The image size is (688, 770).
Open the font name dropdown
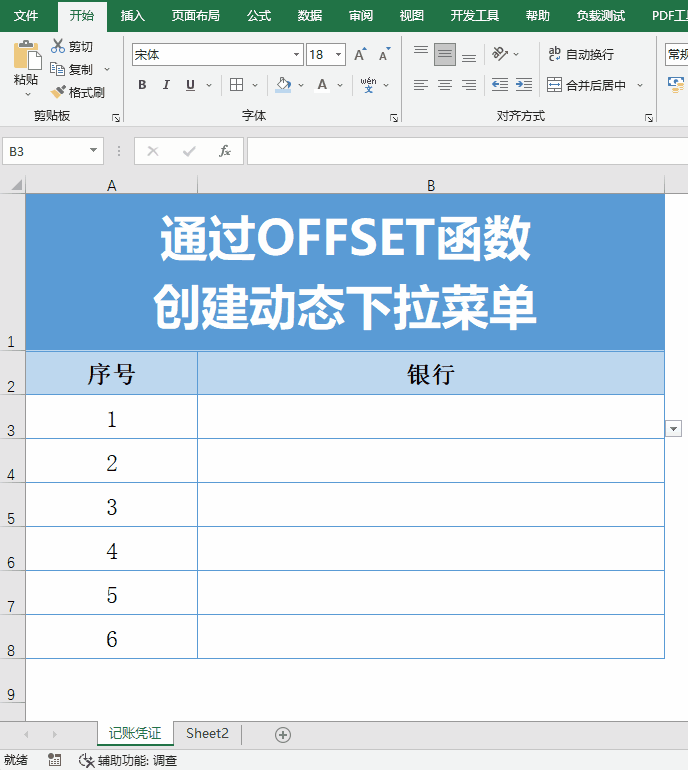[296, 55]
